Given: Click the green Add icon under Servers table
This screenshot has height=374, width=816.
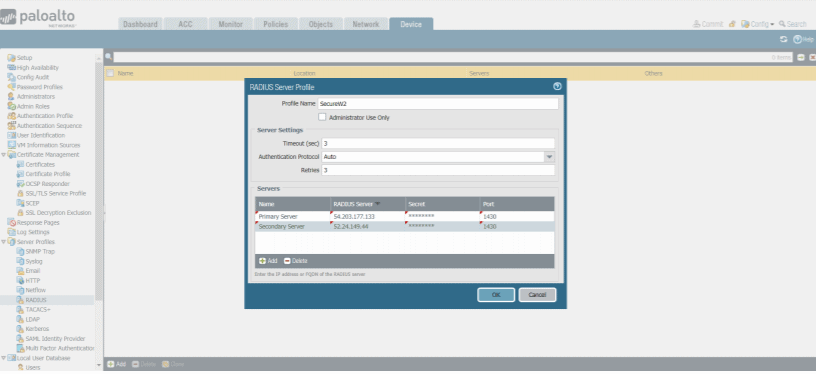Looking at the screenshot, I should pyautogui.click(x=262, y=261).
